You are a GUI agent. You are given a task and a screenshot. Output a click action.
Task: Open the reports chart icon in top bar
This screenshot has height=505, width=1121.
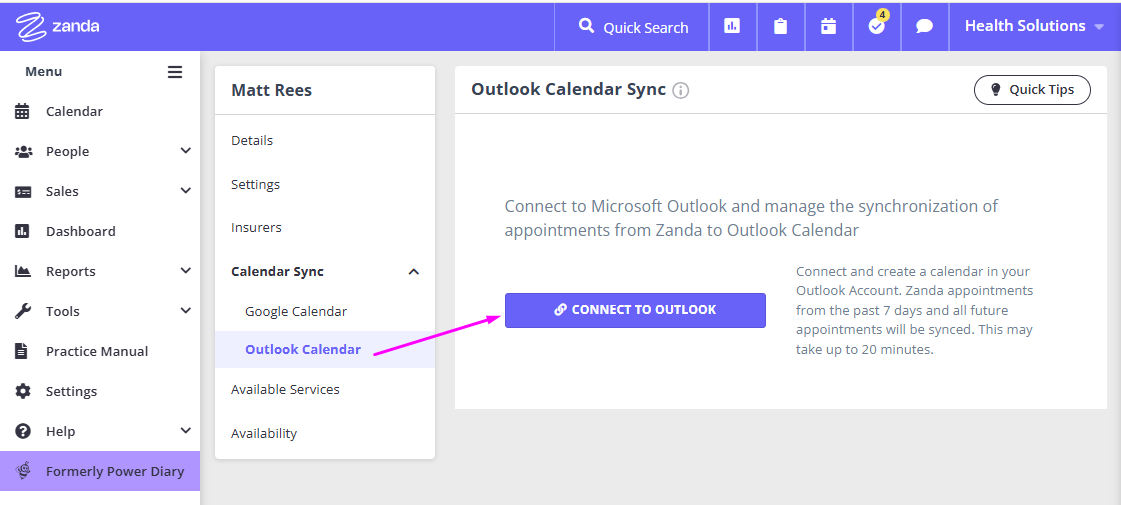tap(732, 26)
